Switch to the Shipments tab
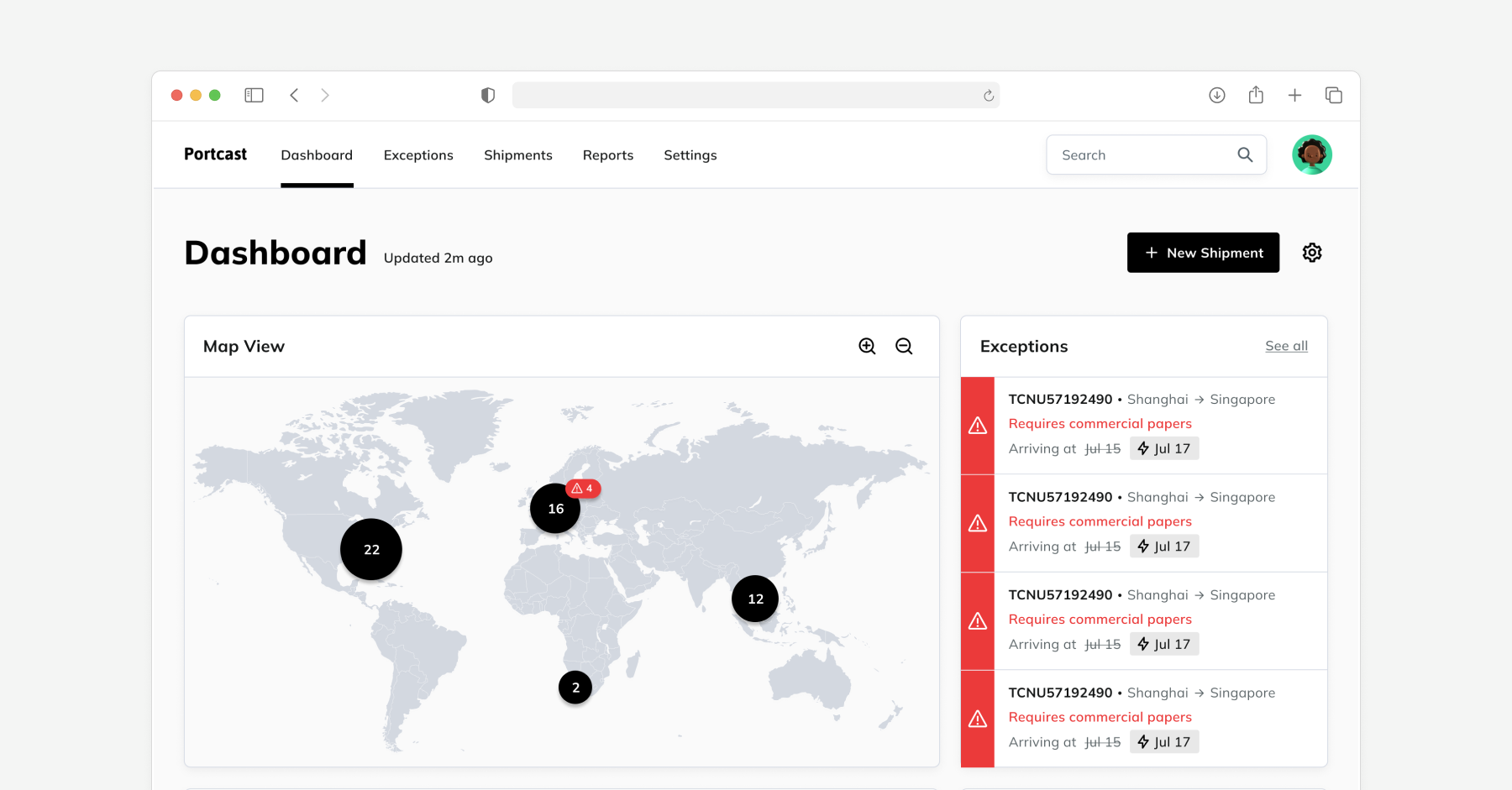The image size is (1512, 790). tap(517, 154)
